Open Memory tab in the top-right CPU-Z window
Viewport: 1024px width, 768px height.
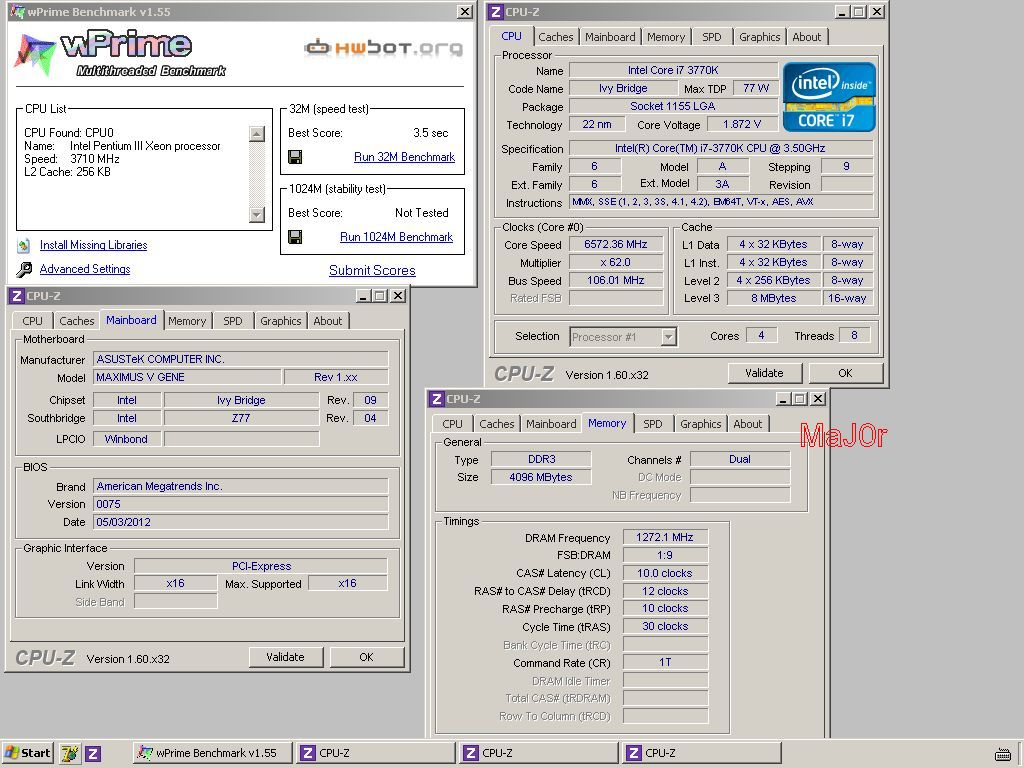point(666,37)
